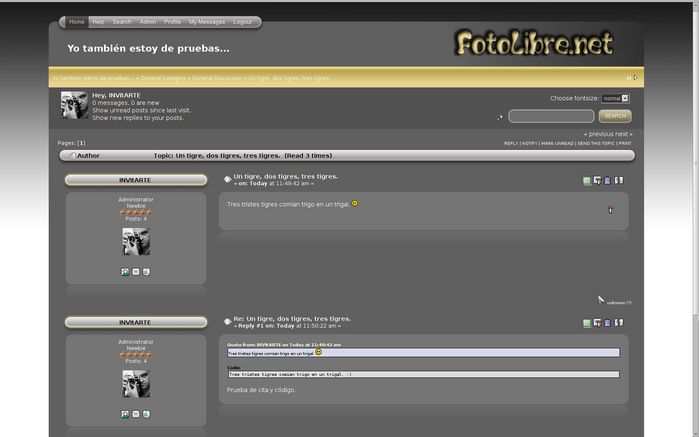Click the trash delete icon on the reply post

[608, 322]
